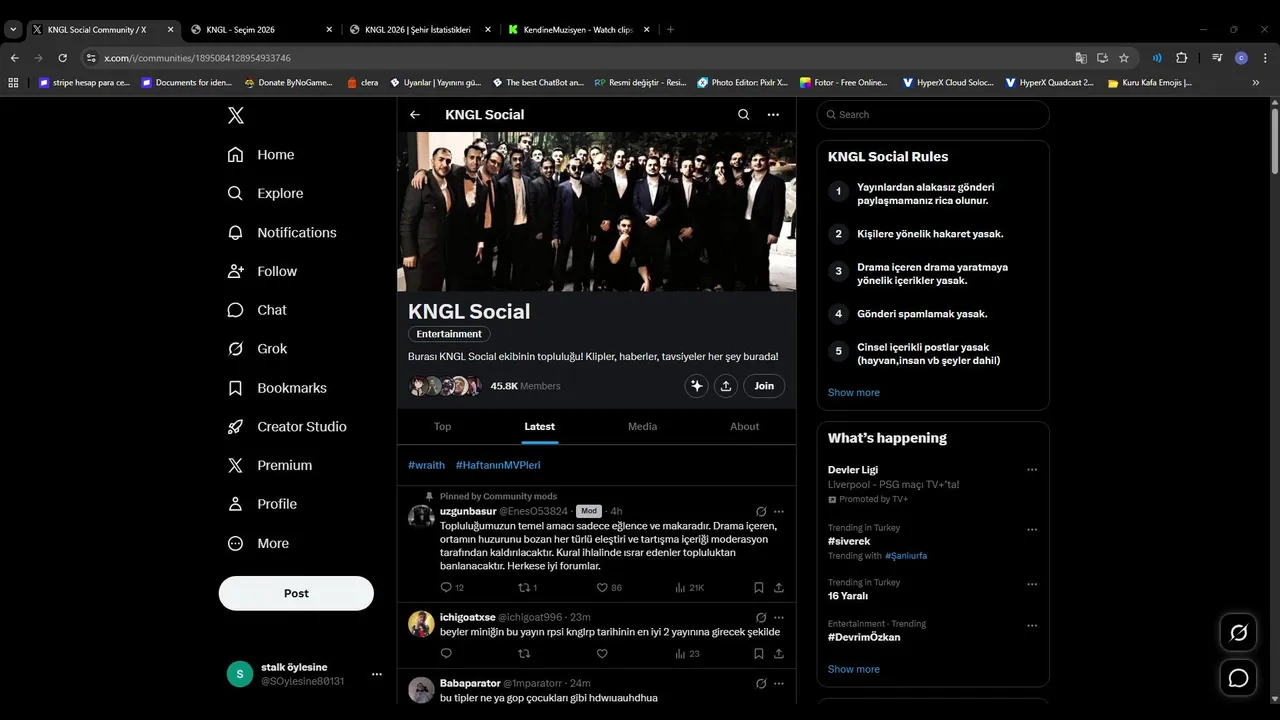Click the address bar URL
Screen dimensions: 1280x720
(x=197, y=58)
